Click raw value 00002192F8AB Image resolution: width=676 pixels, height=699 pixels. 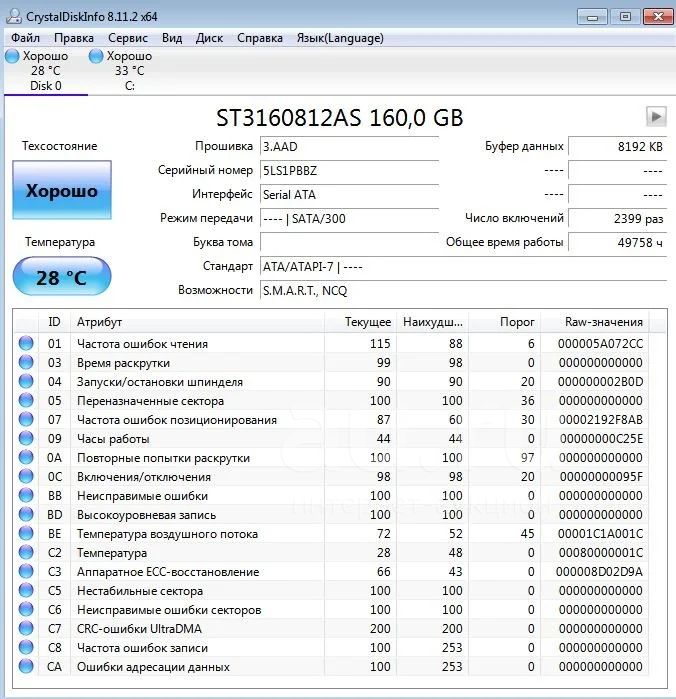[601, 419]
